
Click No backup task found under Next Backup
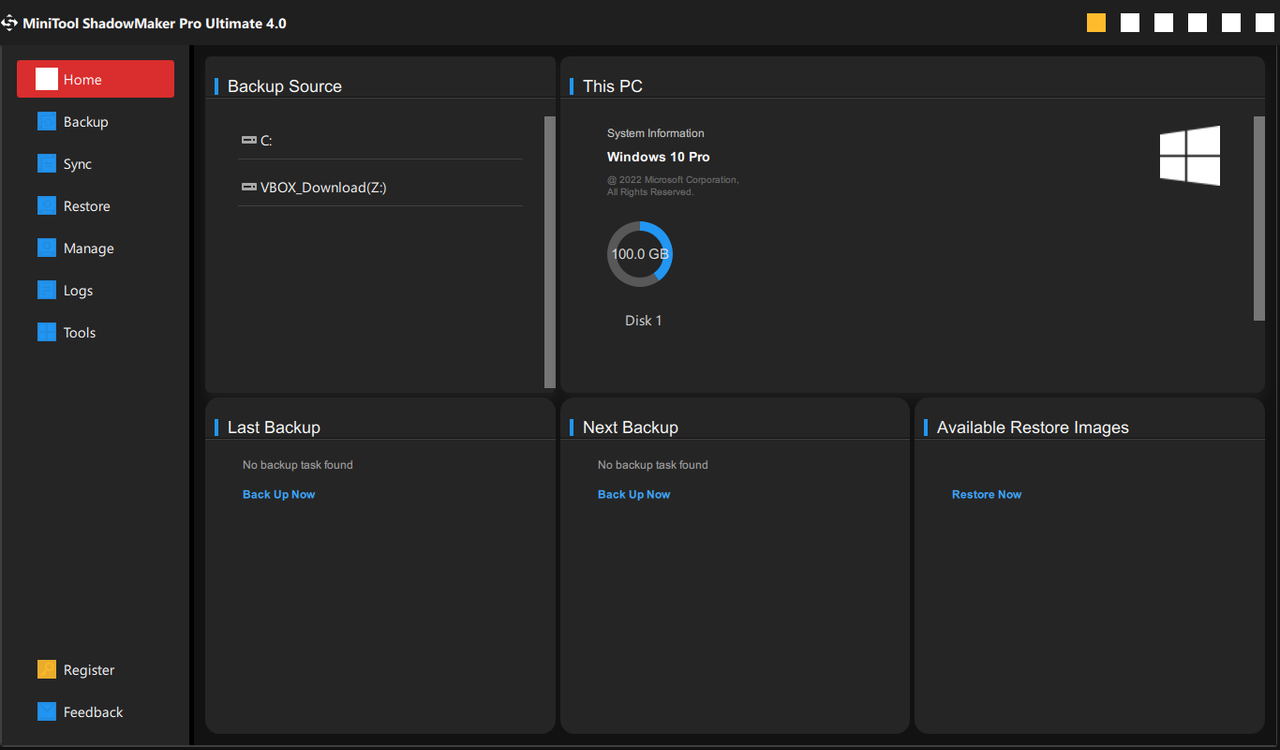pyautogui.click(x=653, y=465)
